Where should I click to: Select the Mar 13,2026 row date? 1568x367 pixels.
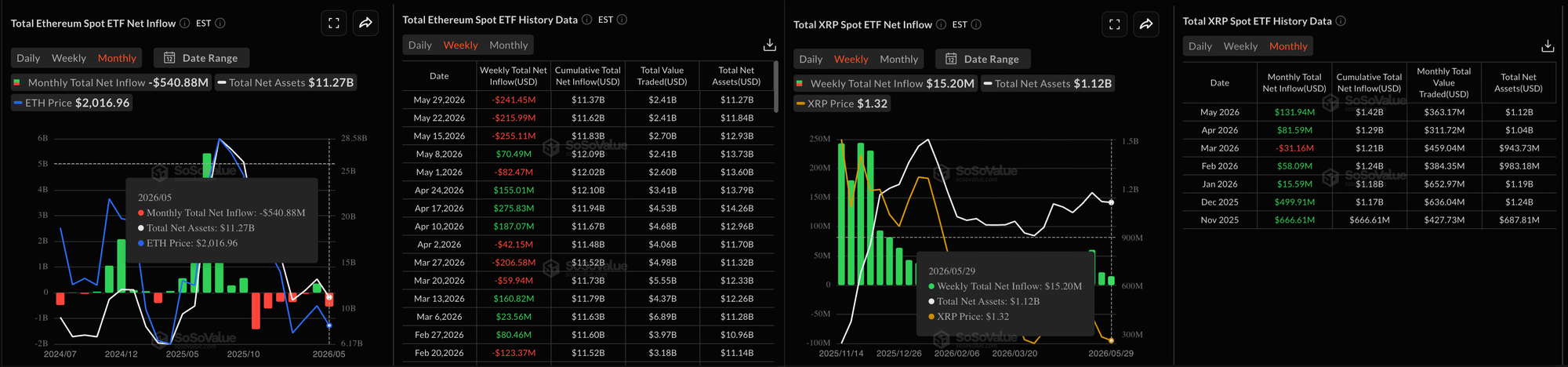[x=439, y=298]
